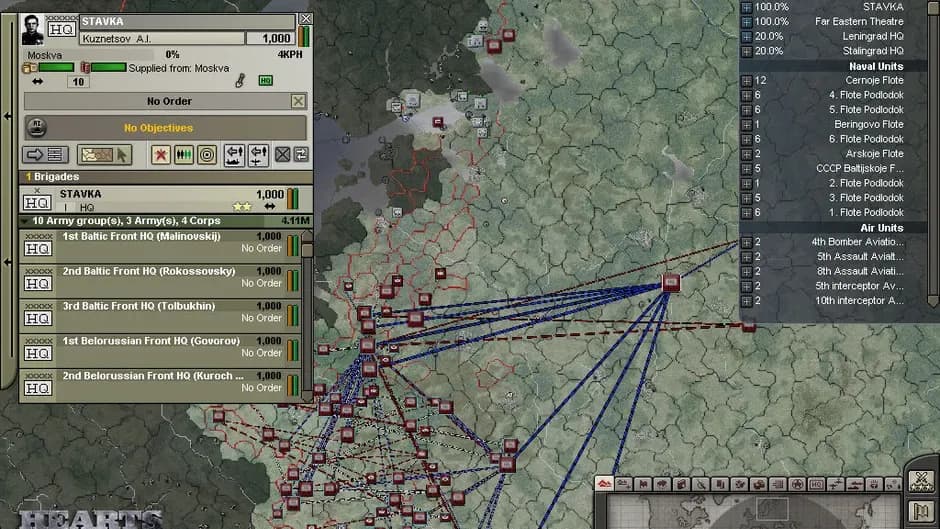Image resolution: width=940 pixels, height=529 pixels.
Task: Select 1st Baltic Front HQ (Malinovskij)
Action: pyautogui.click(x=161, y=245)
